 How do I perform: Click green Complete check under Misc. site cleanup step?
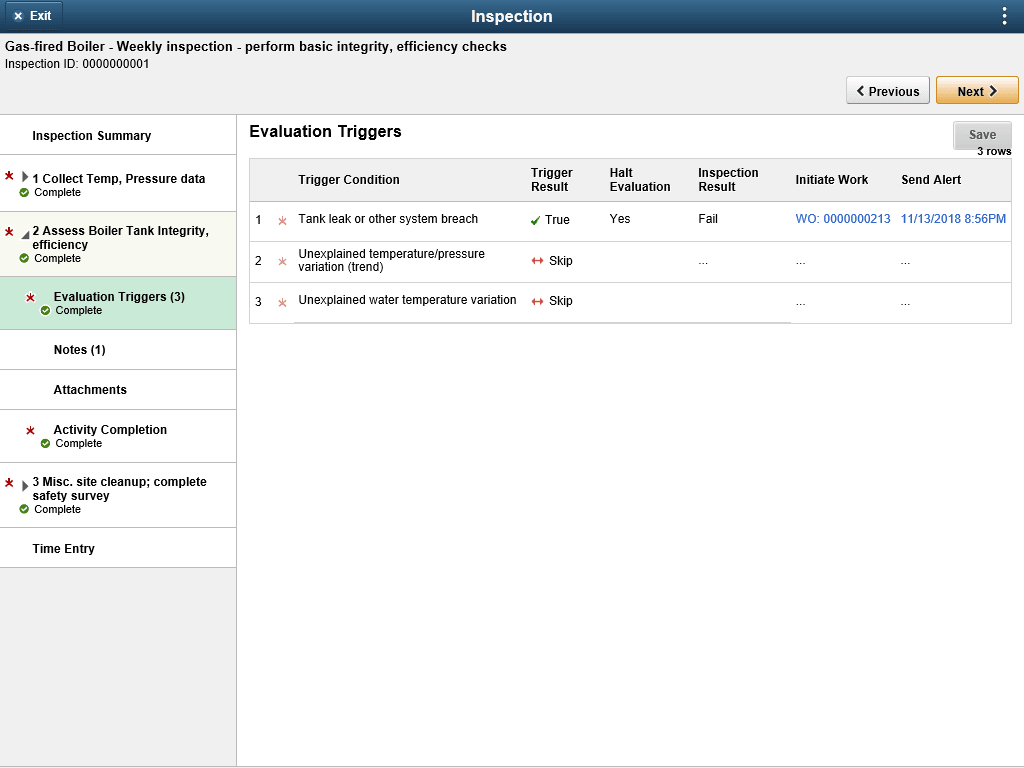coord(24,509)
